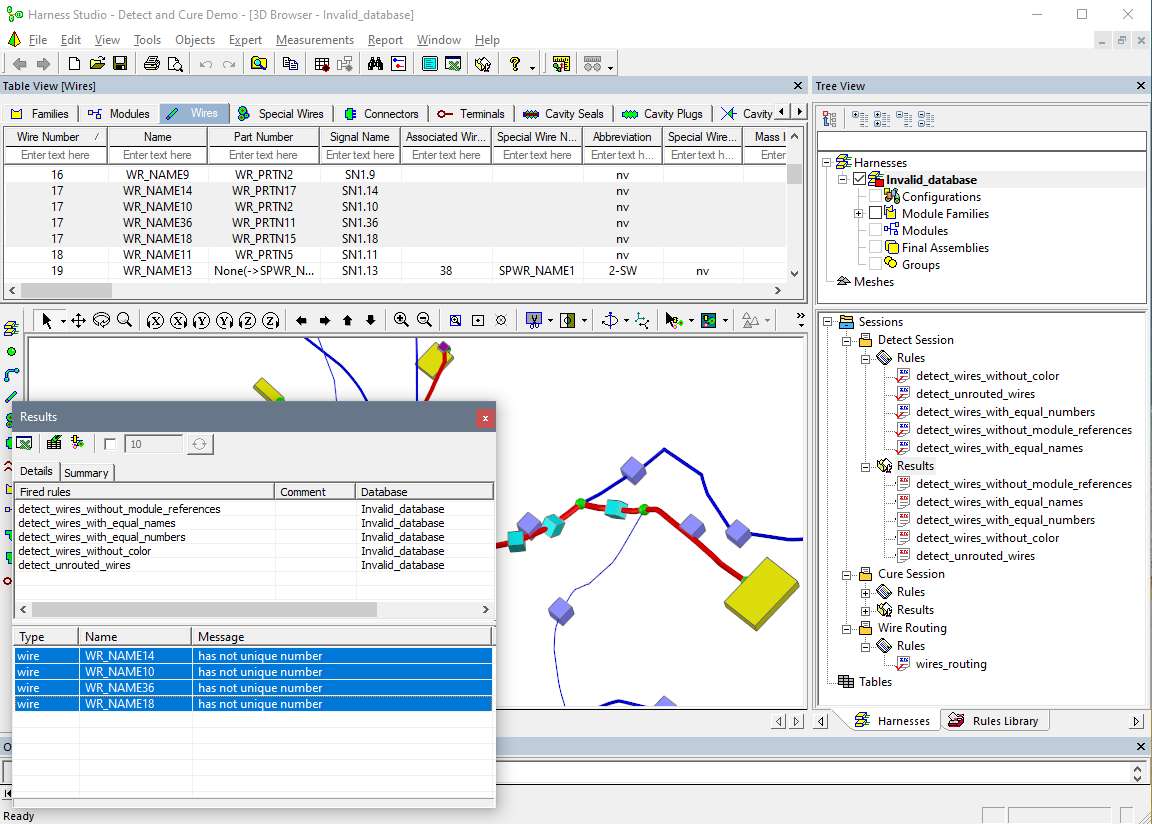Viewport: 1152px width, 824px height.
Task: Click the Signal Name filter text field
Action: click(360, 155)
